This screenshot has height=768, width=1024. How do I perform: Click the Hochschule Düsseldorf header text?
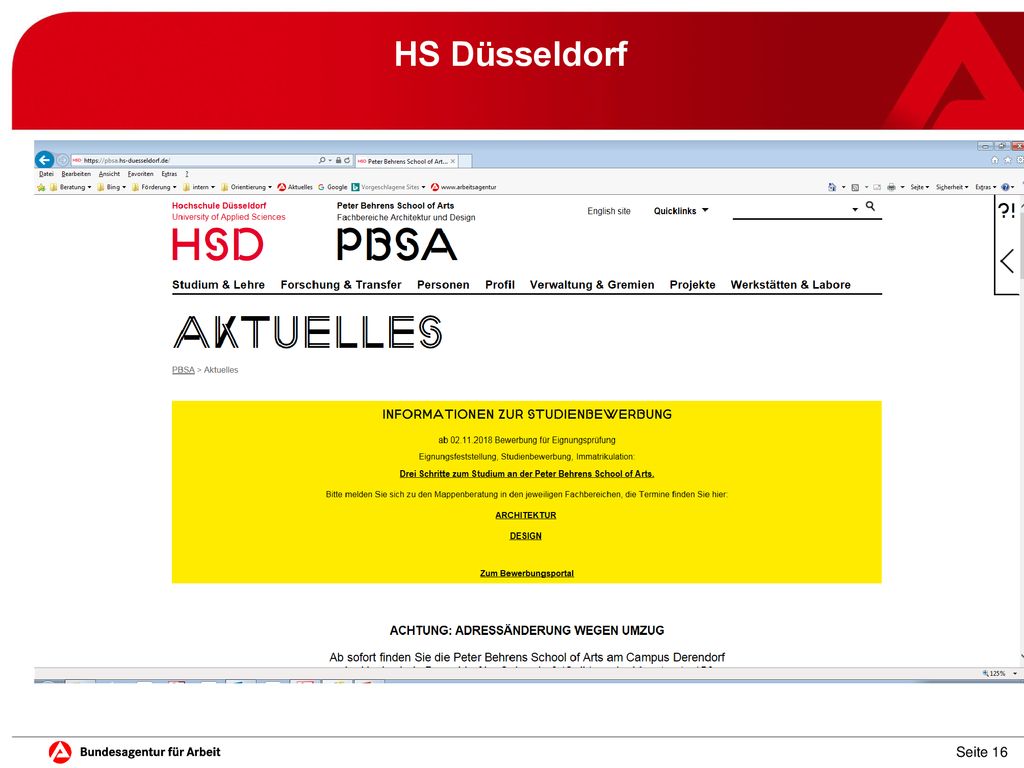click(x=219, y=206)
